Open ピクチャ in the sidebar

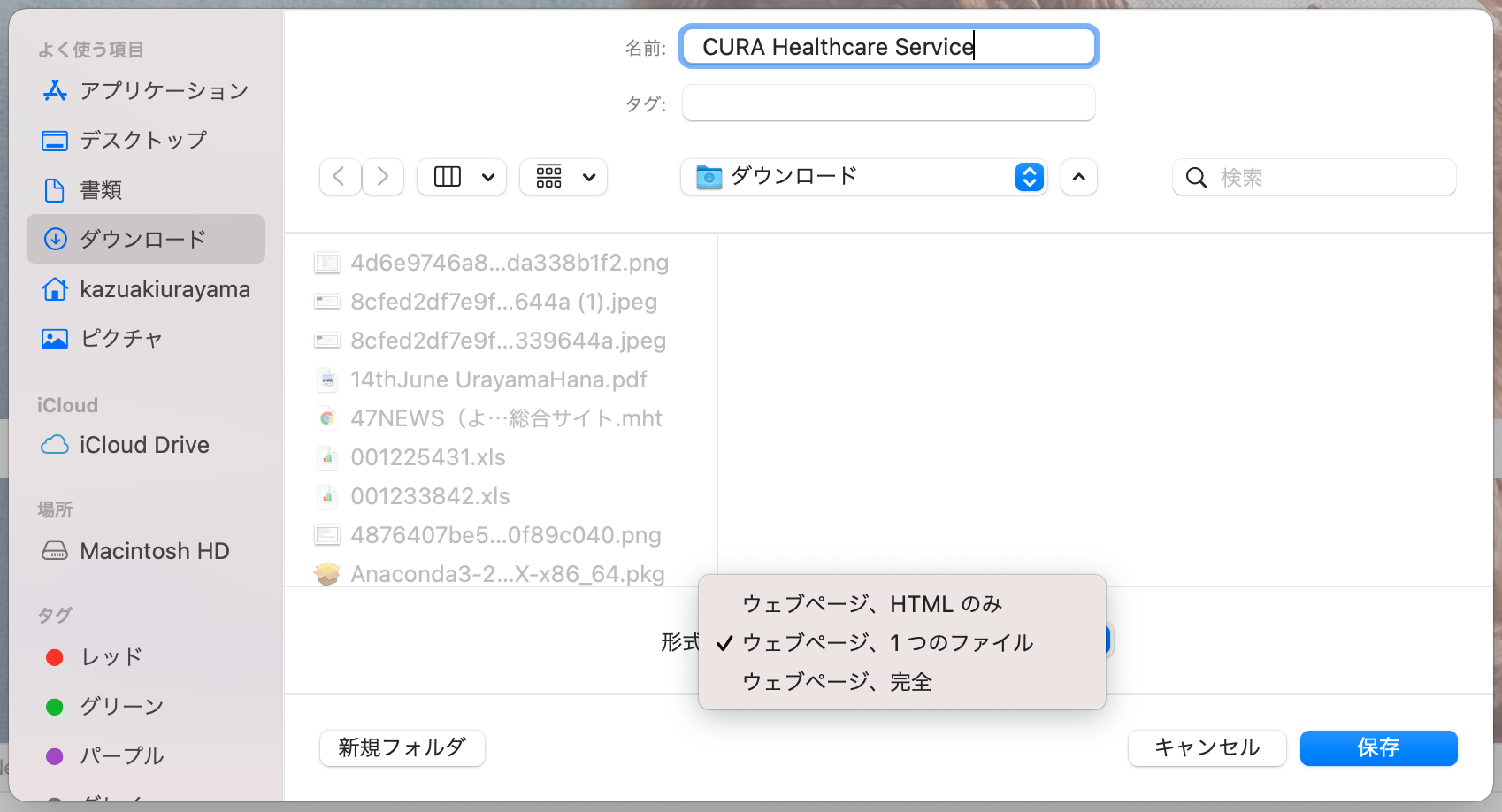click(122, 338)
